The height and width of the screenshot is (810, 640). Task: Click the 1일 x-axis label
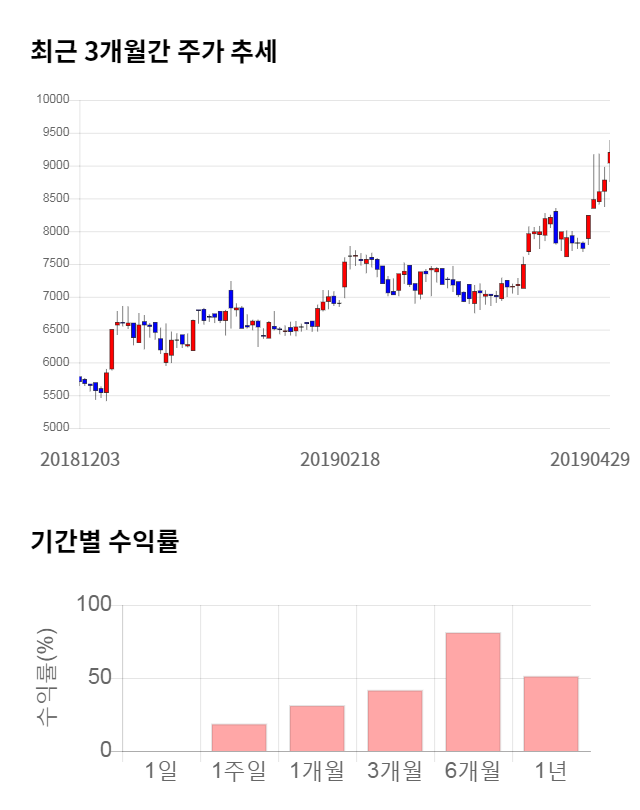coord(161,771)
